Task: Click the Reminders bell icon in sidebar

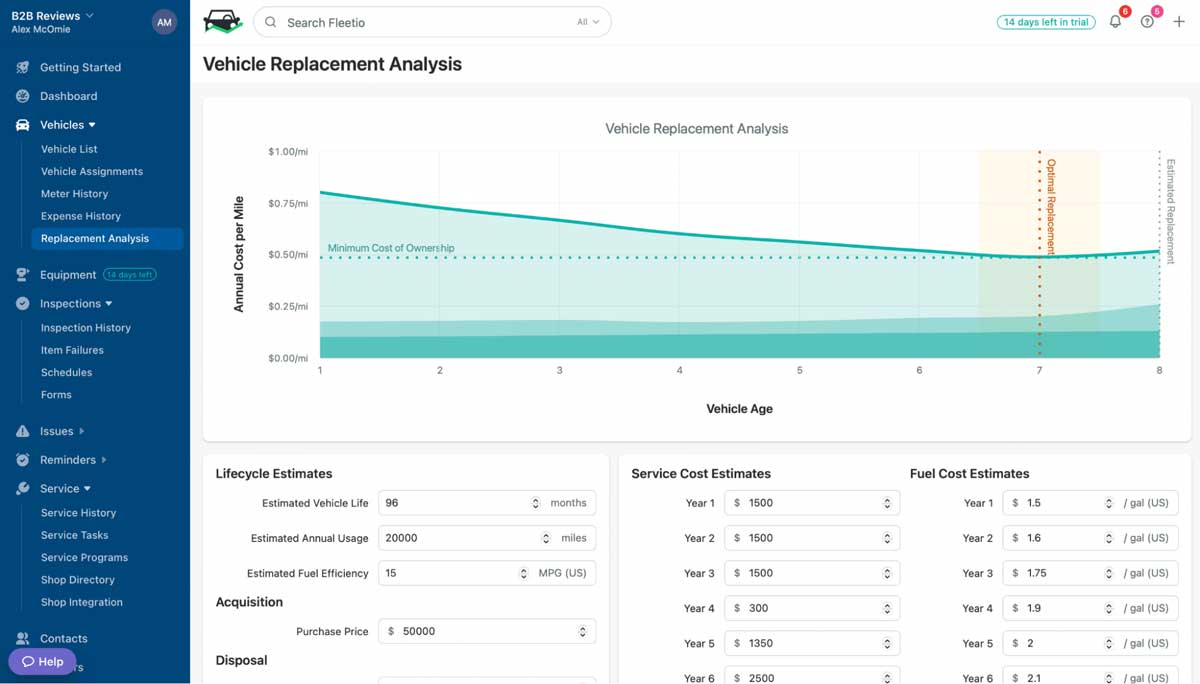Action: pos(22,459)
